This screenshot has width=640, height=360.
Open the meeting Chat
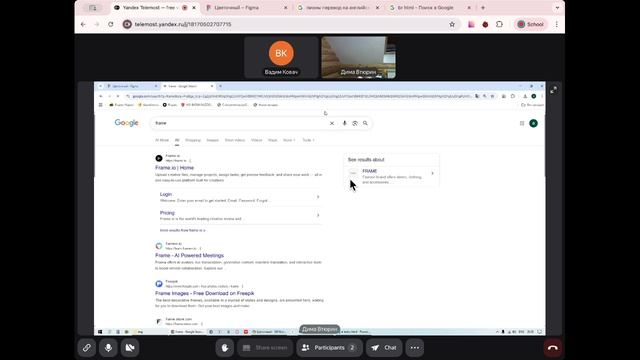click(x=384, y=348)
